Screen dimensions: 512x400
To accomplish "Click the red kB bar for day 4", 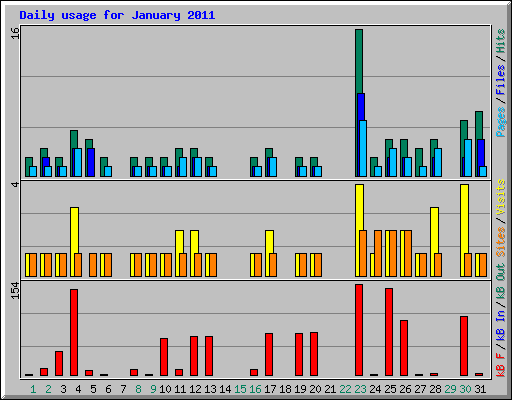I will point(74,333).
